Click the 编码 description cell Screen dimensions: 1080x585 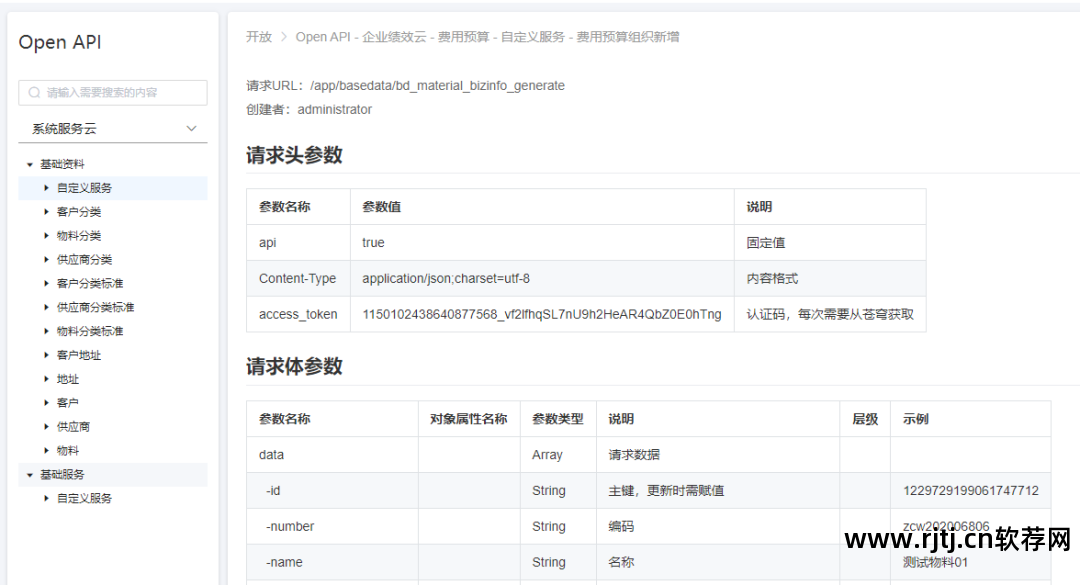point(718,526)
